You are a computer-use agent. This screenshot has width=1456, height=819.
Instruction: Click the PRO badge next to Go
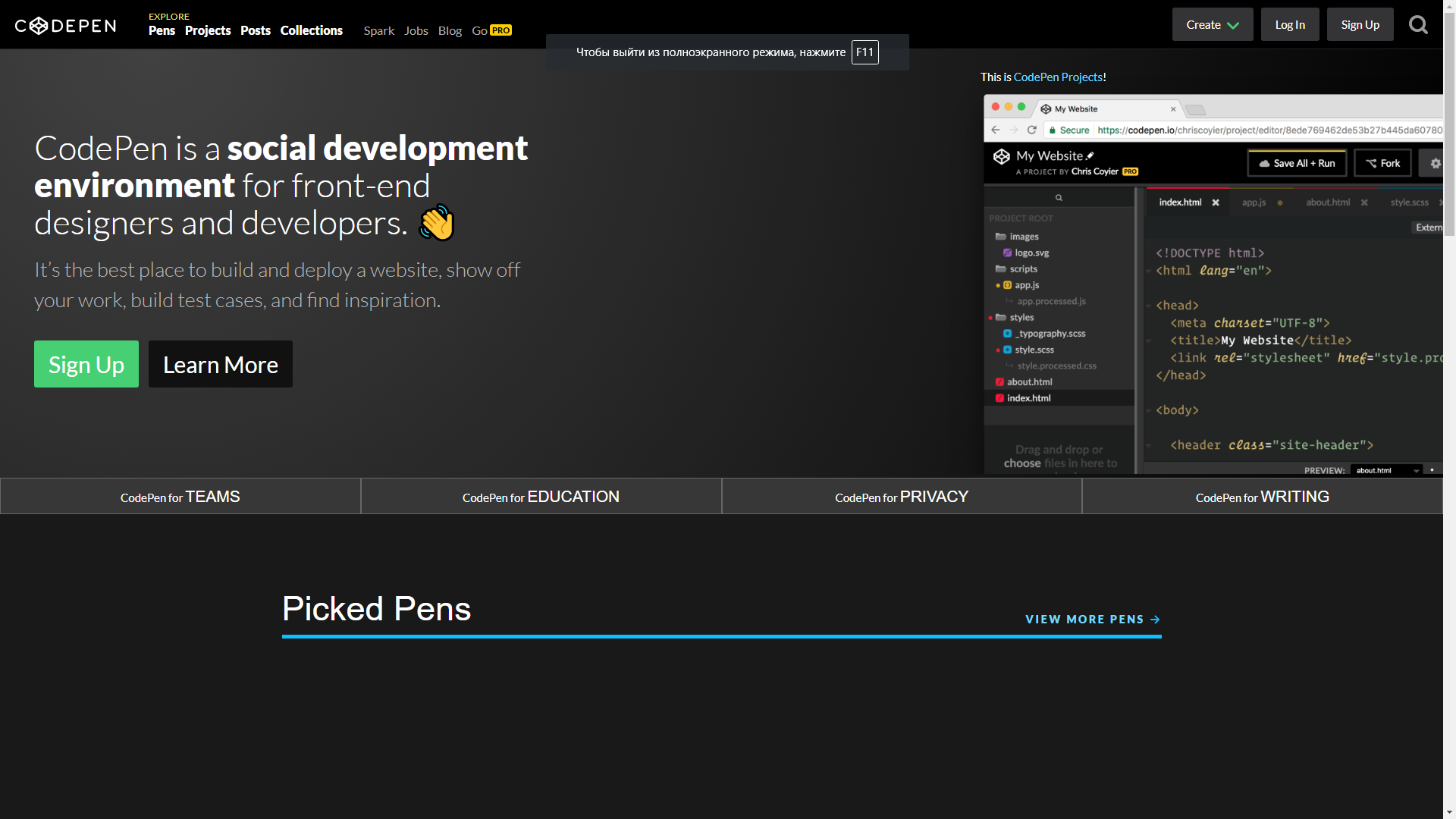(500, 30)
